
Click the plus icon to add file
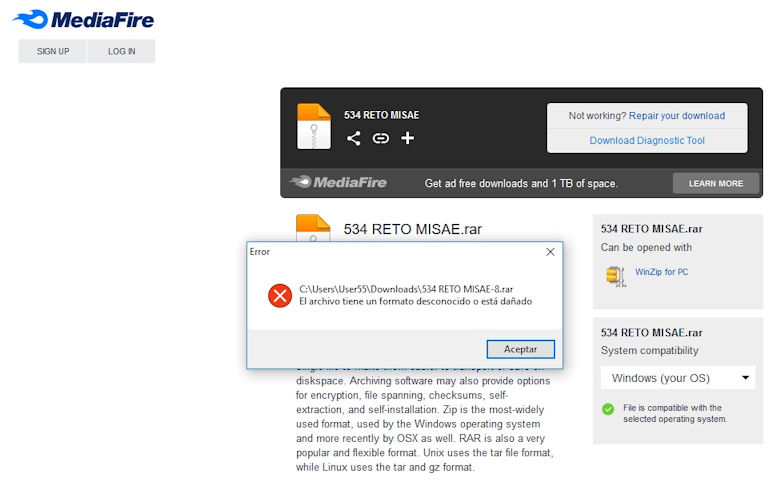click(x=407, y=138)
